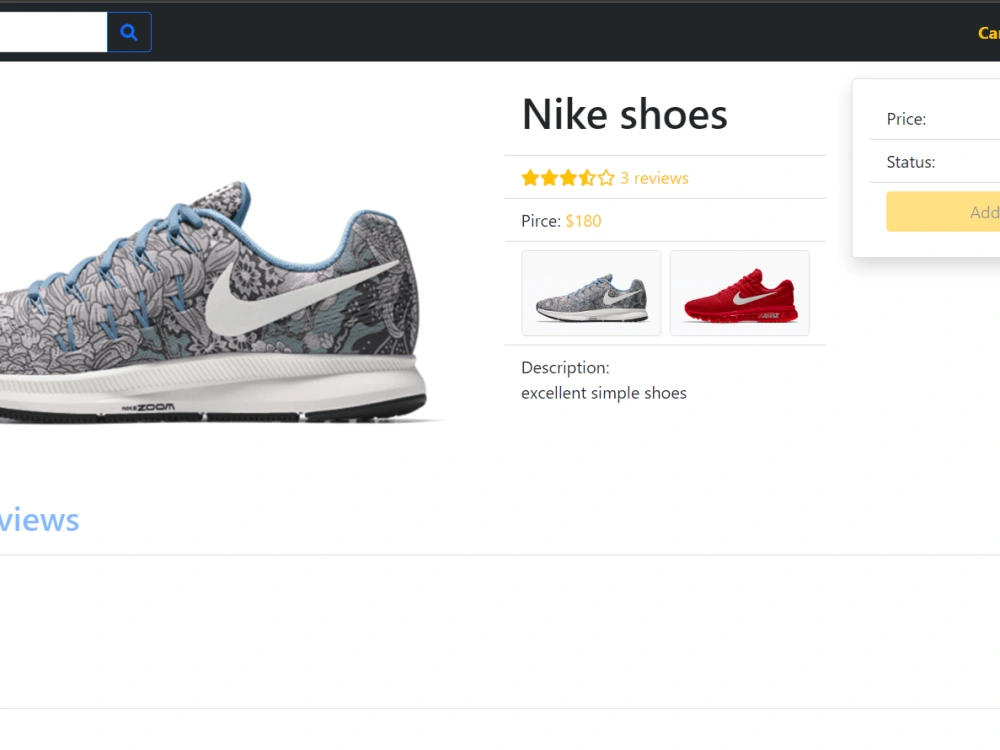Open the 3 reviews link
1000x750 pixels.
click(x=654, y=178)
